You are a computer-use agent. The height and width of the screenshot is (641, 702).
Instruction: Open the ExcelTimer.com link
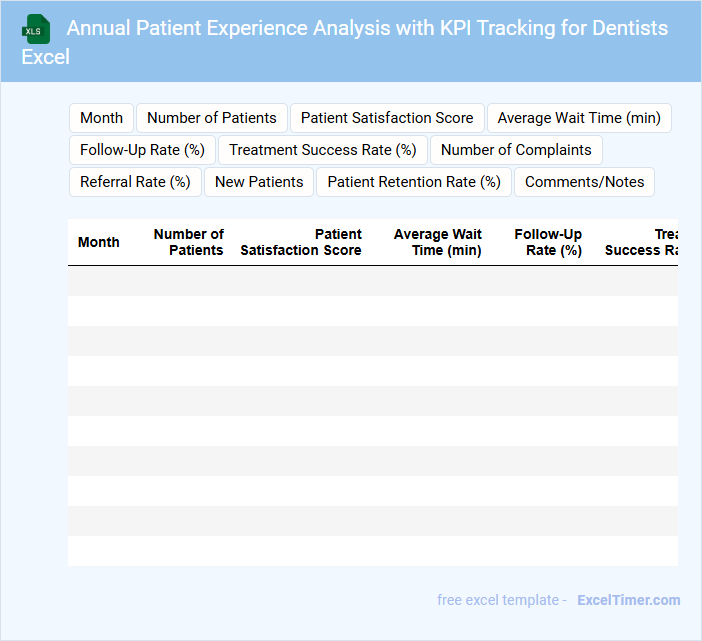click(x=628, y=600)
